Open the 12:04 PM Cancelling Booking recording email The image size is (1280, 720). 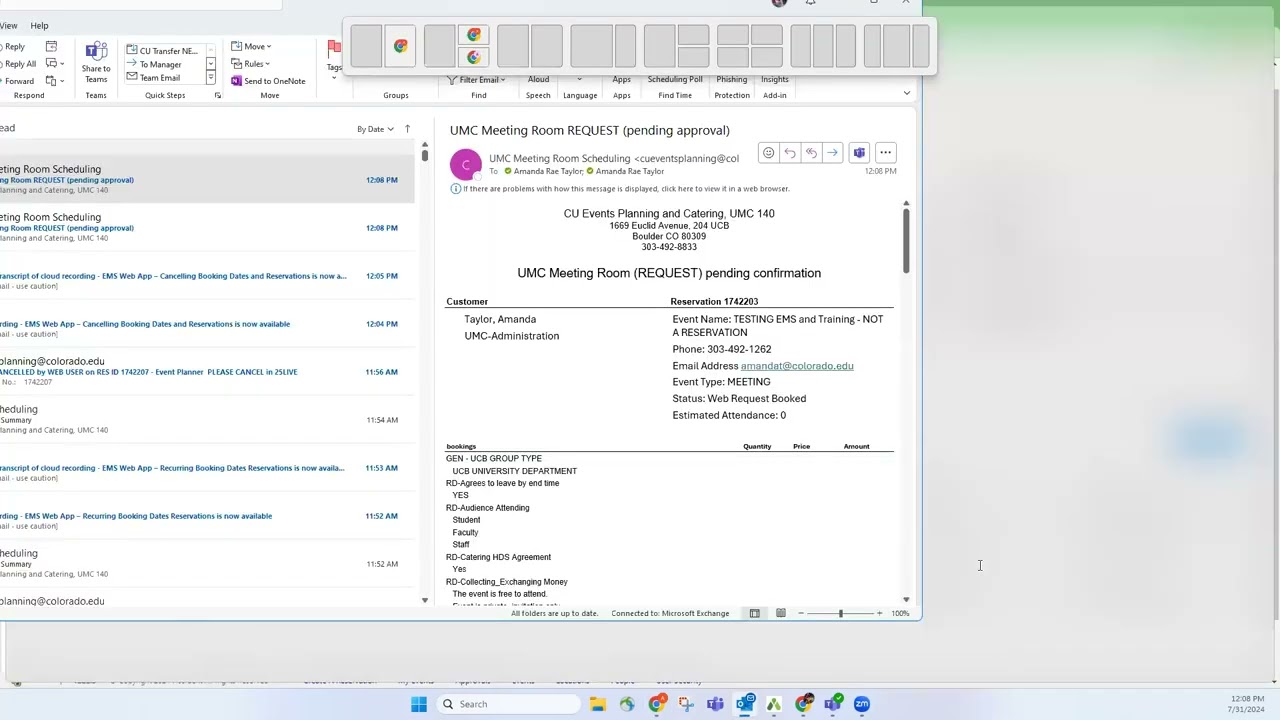click(x=207, y=324)
